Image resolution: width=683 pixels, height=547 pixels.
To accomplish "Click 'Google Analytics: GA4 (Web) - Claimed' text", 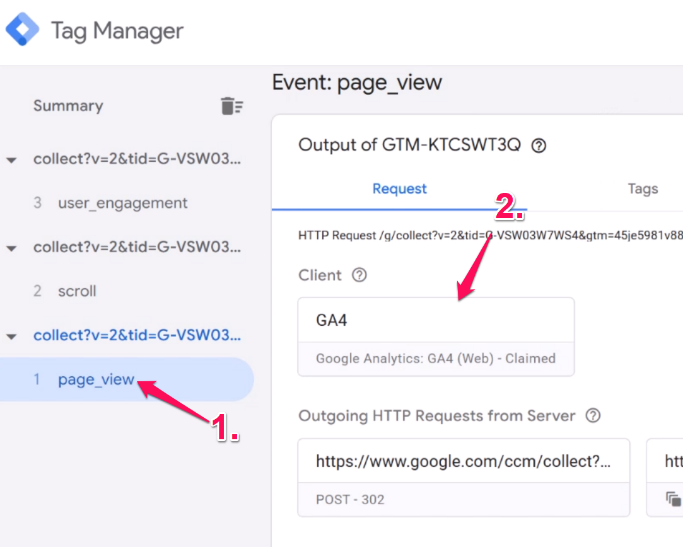I will pos(436,358).
